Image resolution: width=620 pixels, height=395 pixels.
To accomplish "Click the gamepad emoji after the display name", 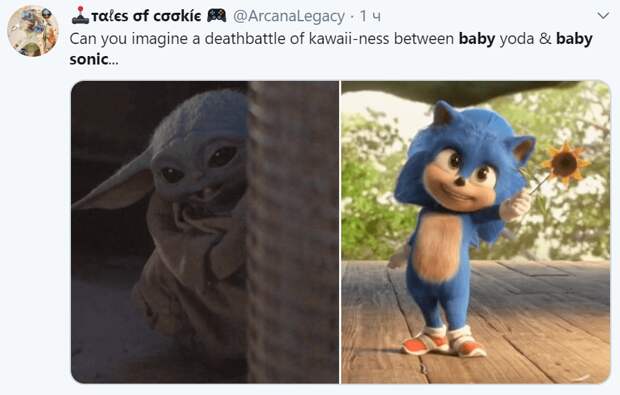I will pos(217,15).
